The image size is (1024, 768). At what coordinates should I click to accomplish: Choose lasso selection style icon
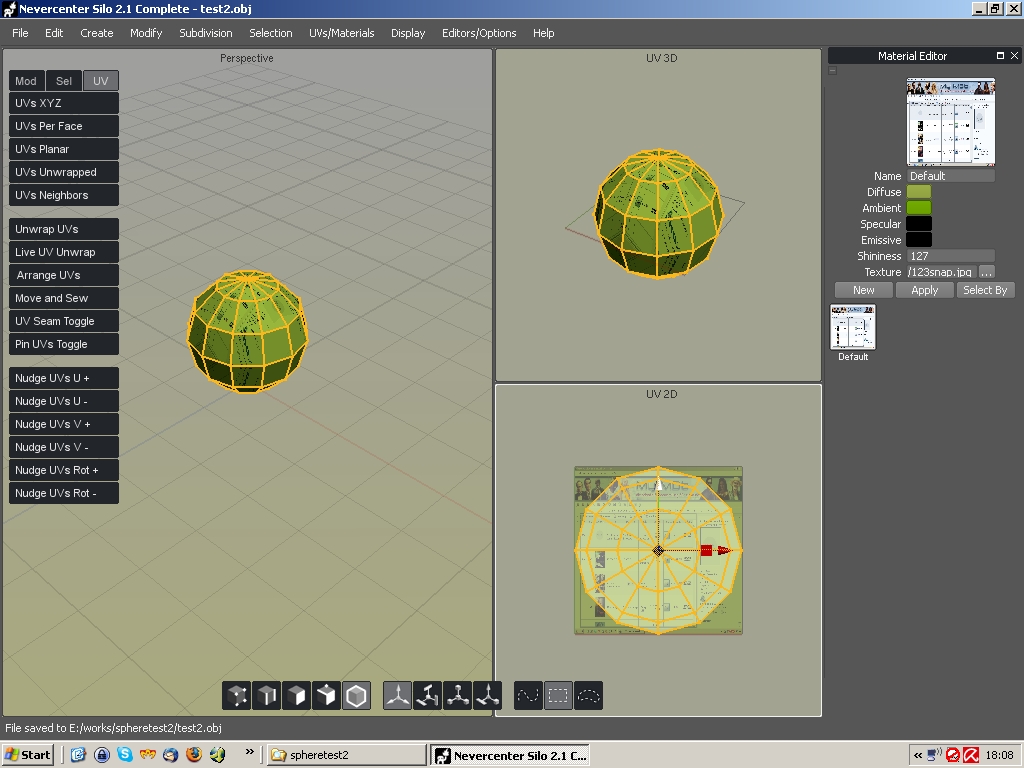tap(588, 696)
